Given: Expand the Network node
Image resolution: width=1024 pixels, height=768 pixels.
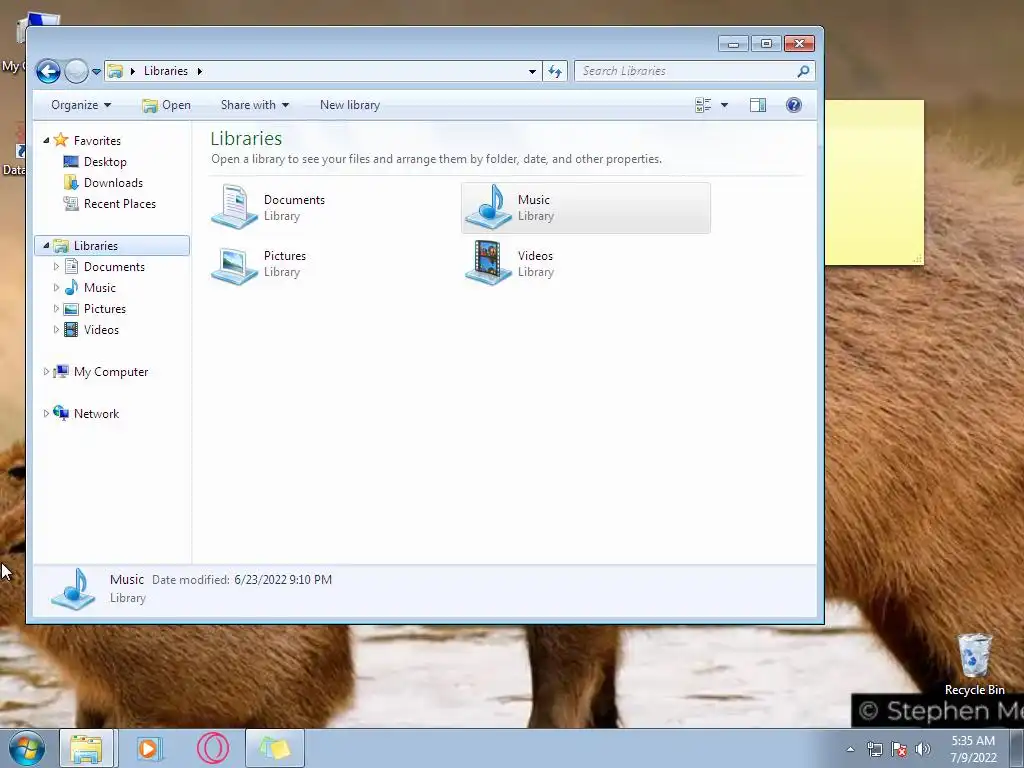Looking at the screenshot, I should tap(46, 413).
